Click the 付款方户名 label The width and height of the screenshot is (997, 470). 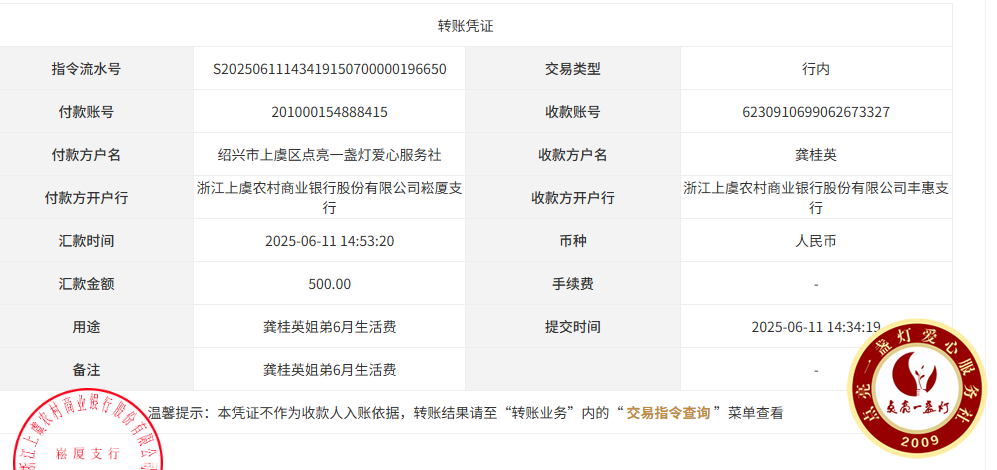86,155
